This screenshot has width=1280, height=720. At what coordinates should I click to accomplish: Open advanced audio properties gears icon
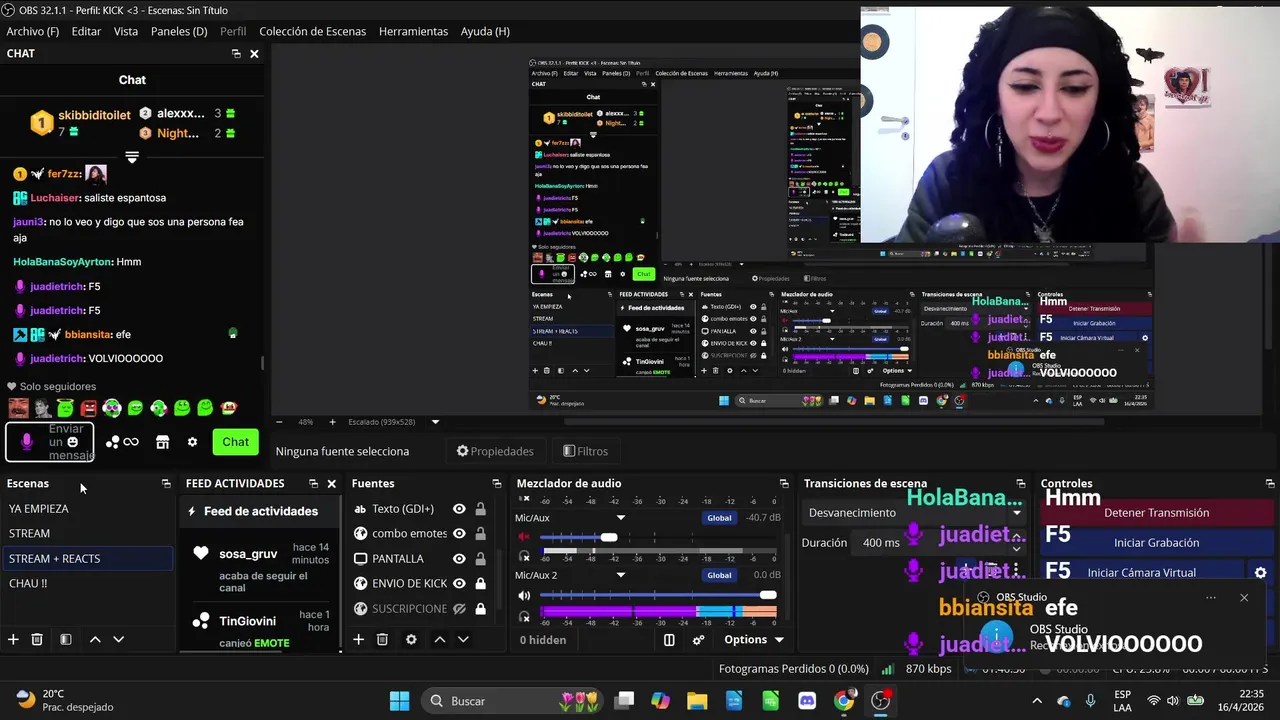(699, 640)
